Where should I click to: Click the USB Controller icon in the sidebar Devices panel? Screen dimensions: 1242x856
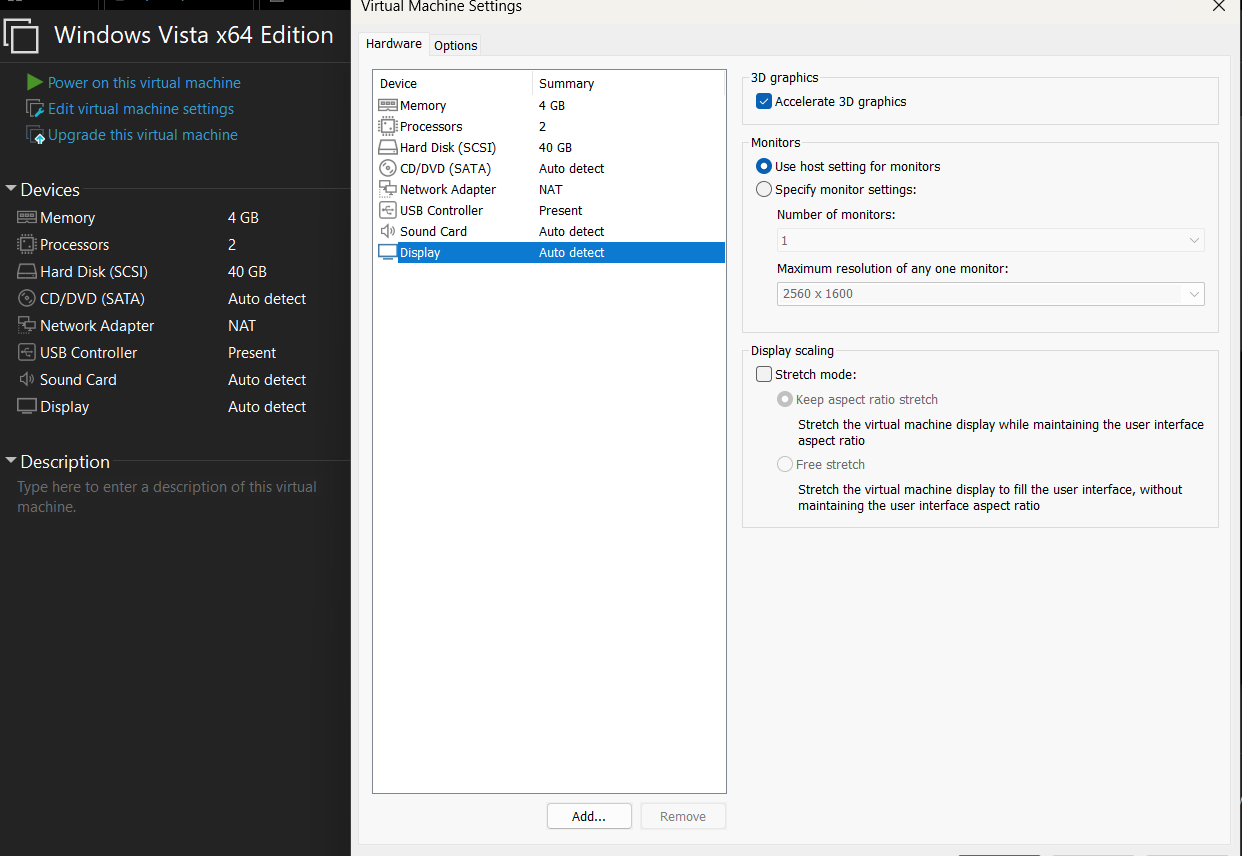point(26,352)
